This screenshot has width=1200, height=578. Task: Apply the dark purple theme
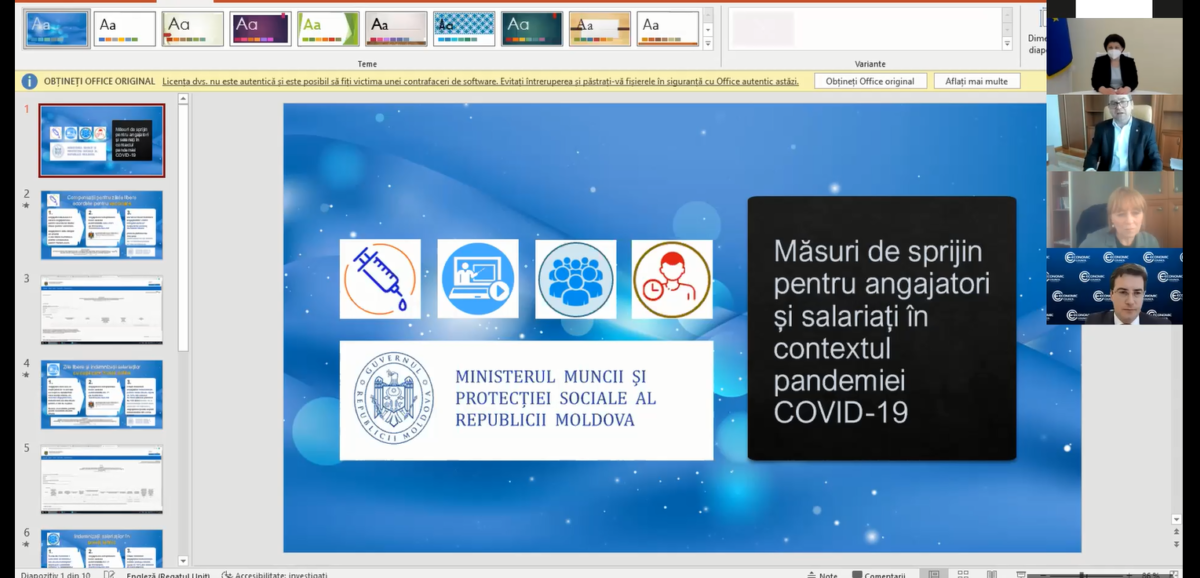point(260,29)
